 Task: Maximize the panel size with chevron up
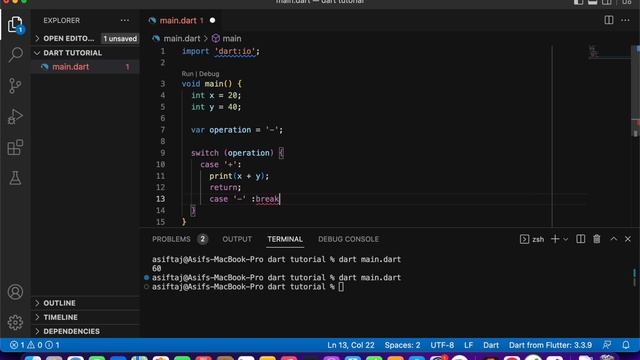tap(613, 239)
